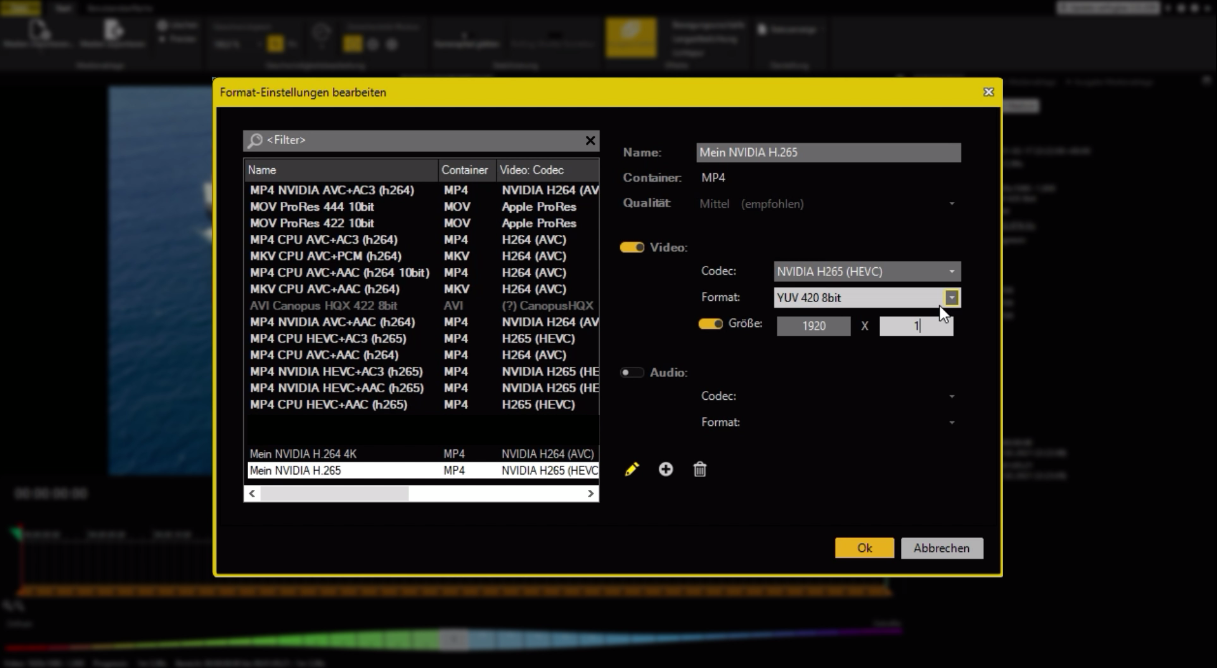Click the yellow pencil edit preset icon

pyautogui.click(x=632, y=468)
